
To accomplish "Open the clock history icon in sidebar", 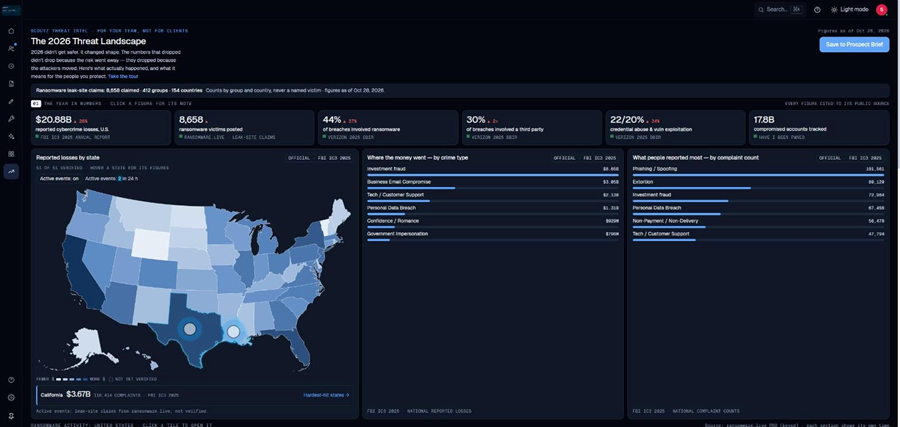I will (x=11, y=66).
